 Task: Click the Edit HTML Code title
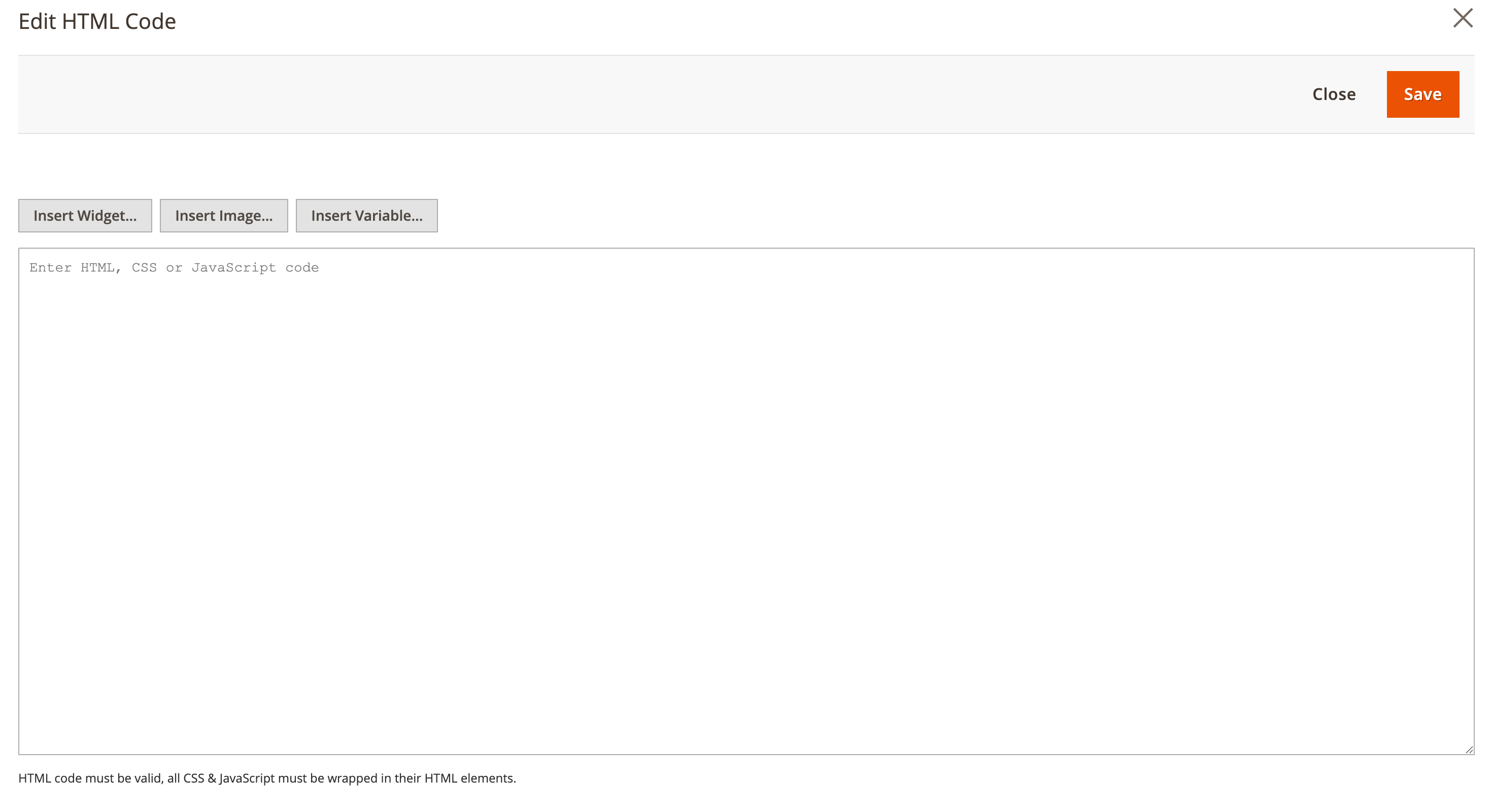[98, 21]
